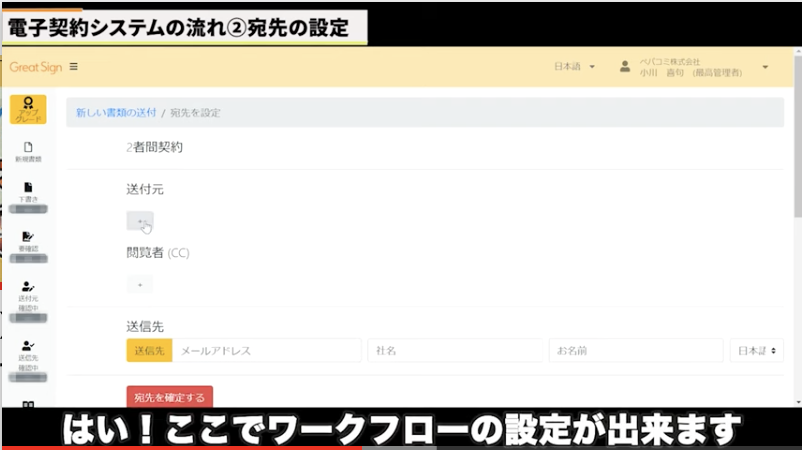802x450 pixels.
Task: Add a sender with the plus under 送付元
Action: [140, 221]
